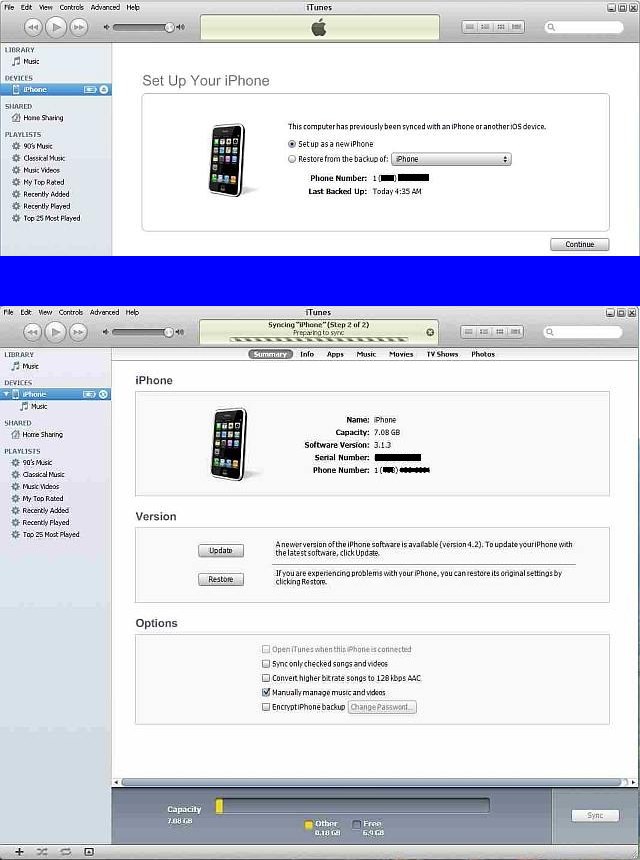This screenshot has height=860, width=640.
Task: Click search field in upper iTunes window
Action: click(584, 27)
